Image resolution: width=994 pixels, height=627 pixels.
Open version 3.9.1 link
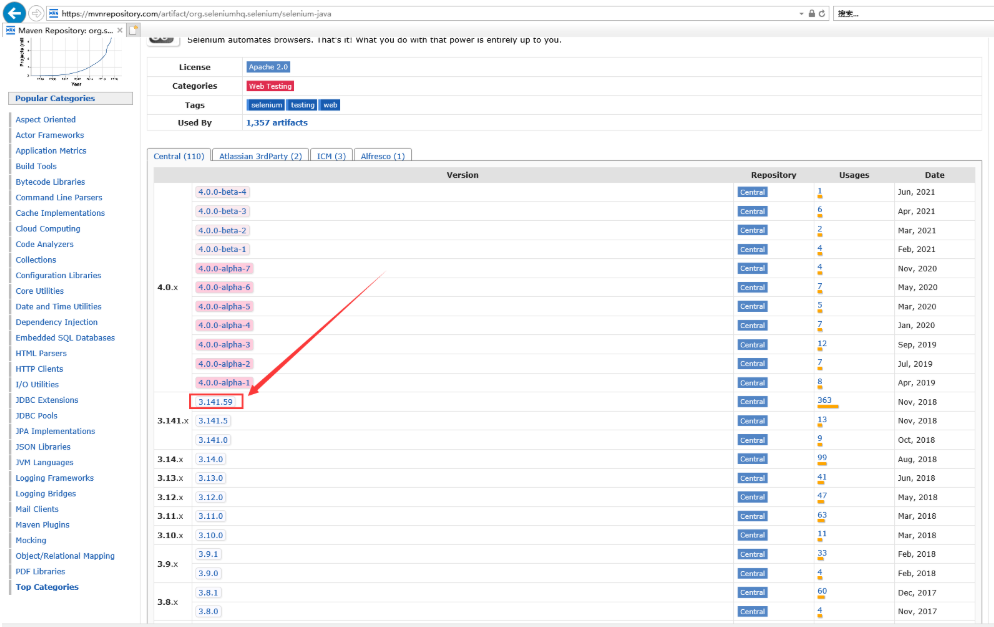(x=208, y=554)
